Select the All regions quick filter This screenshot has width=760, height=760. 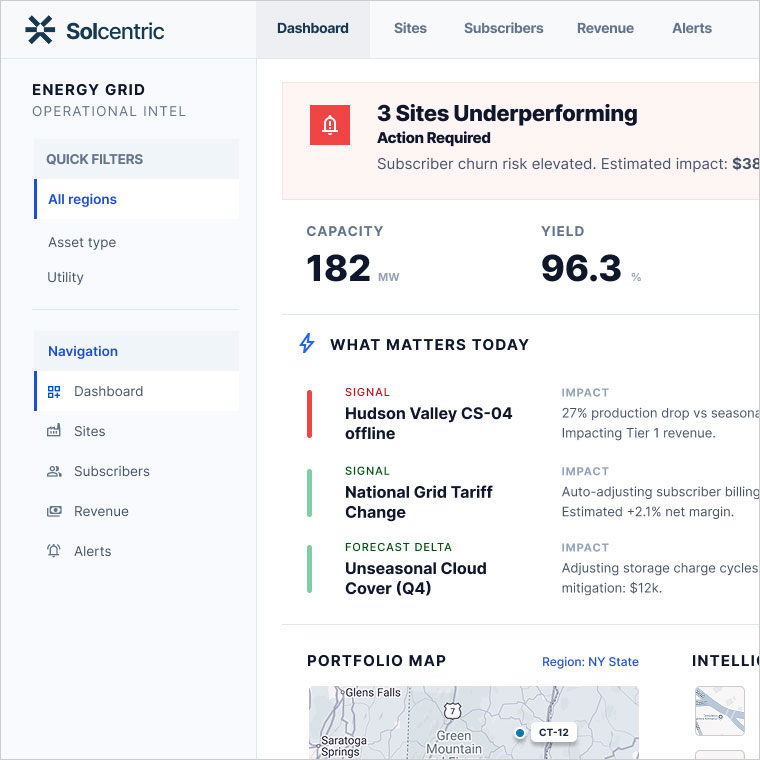point(83,200)
